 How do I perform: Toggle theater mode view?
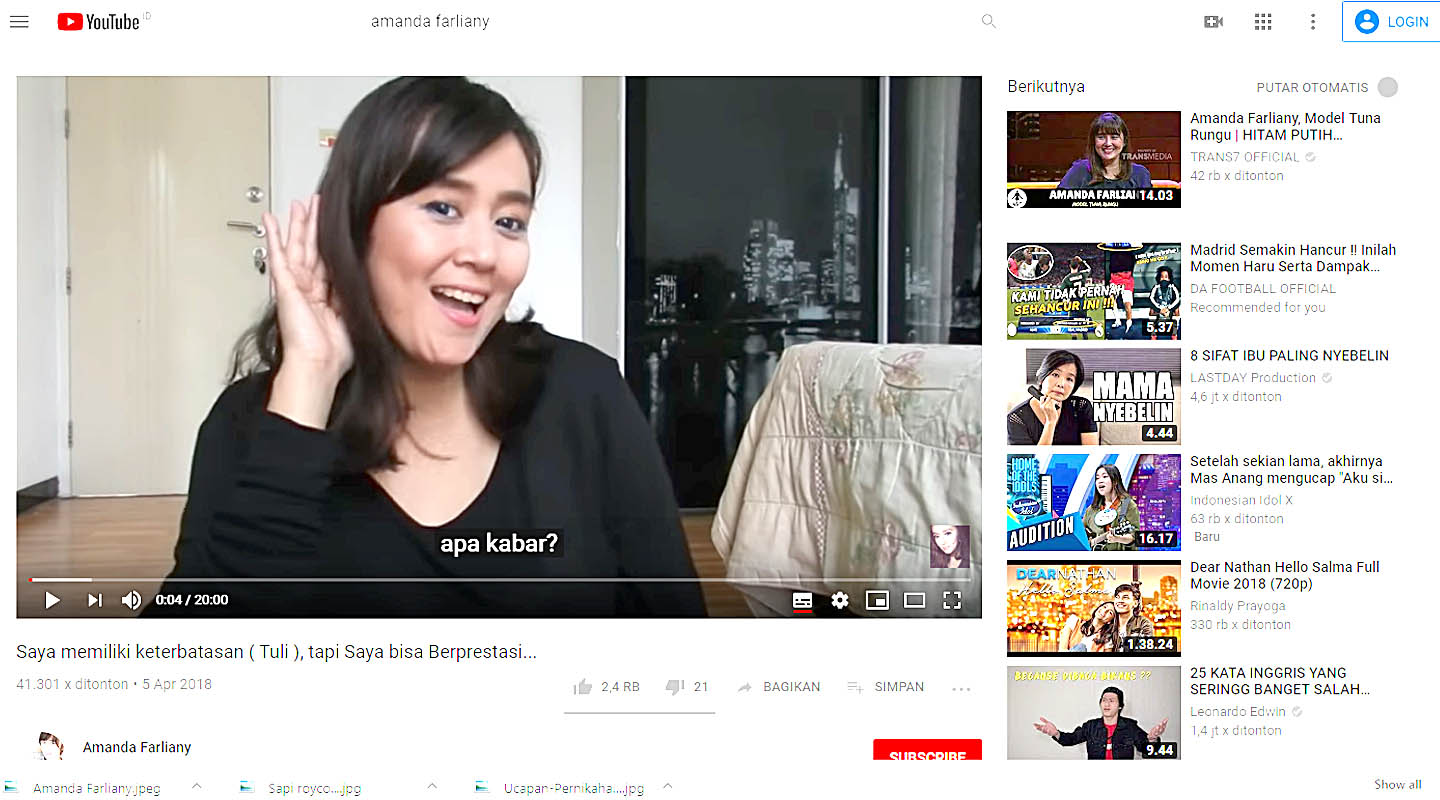(x=914, y=600)
